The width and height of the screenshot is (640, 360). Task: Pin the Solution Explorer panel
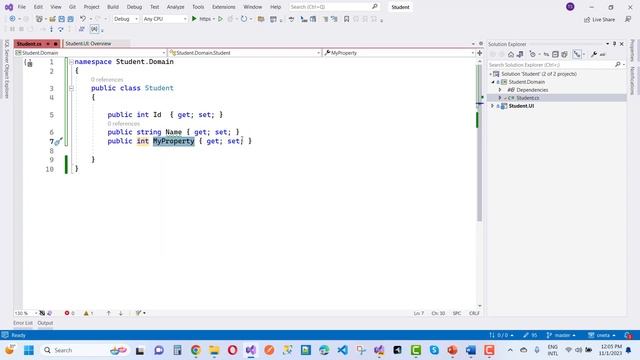point(614,44)
